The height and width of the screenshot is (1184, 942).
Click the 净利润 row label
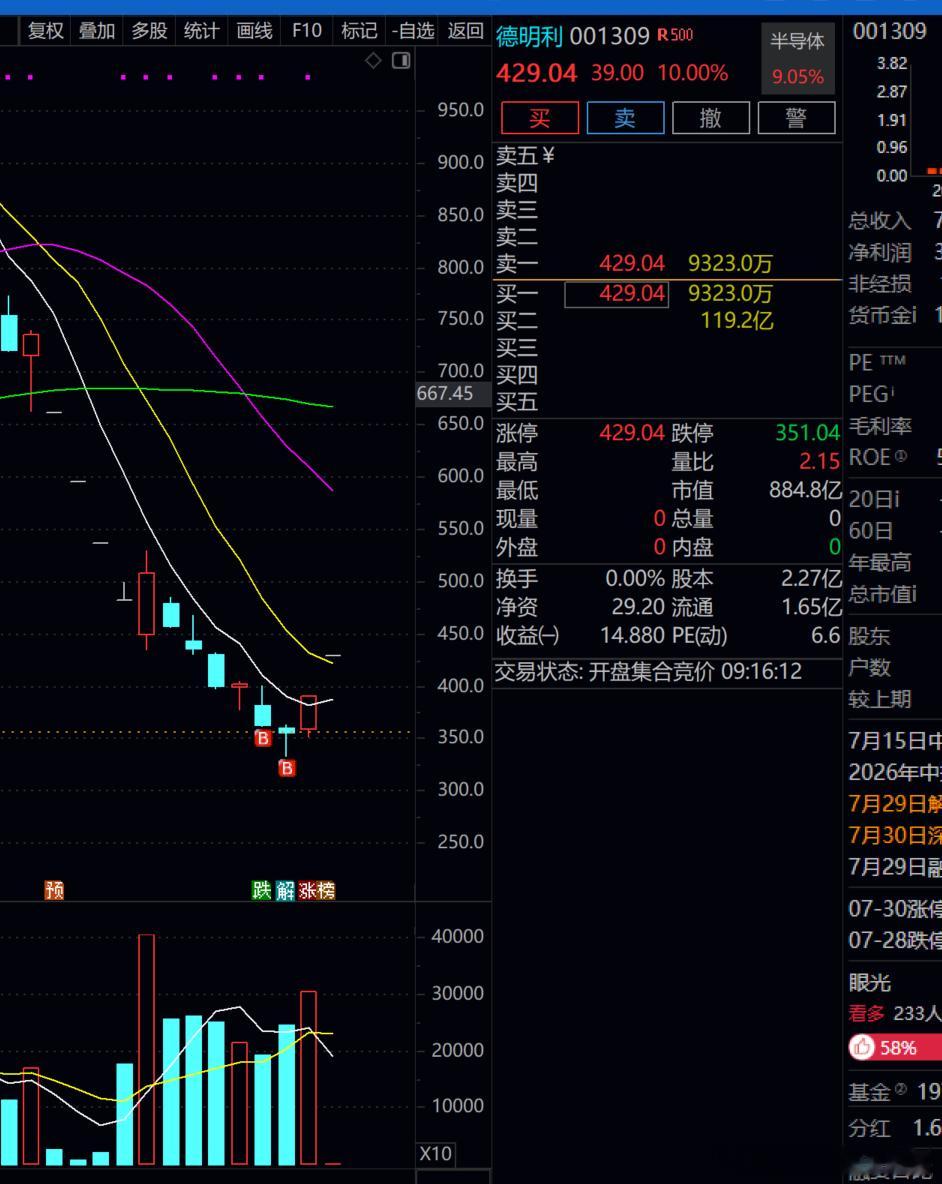point(880,252)
